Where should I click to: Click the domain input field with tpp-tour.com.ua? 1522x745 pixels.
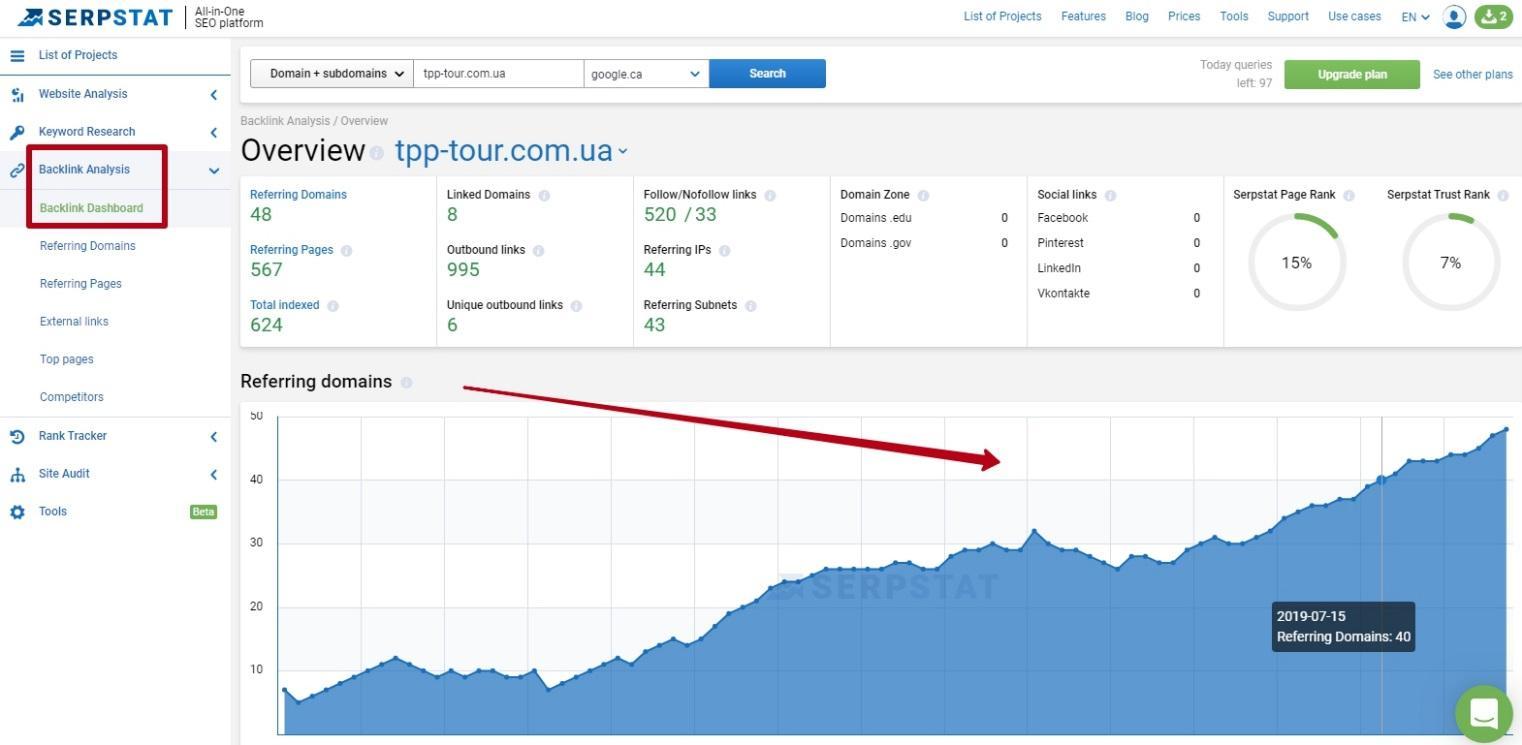click(x=499, y=73)
